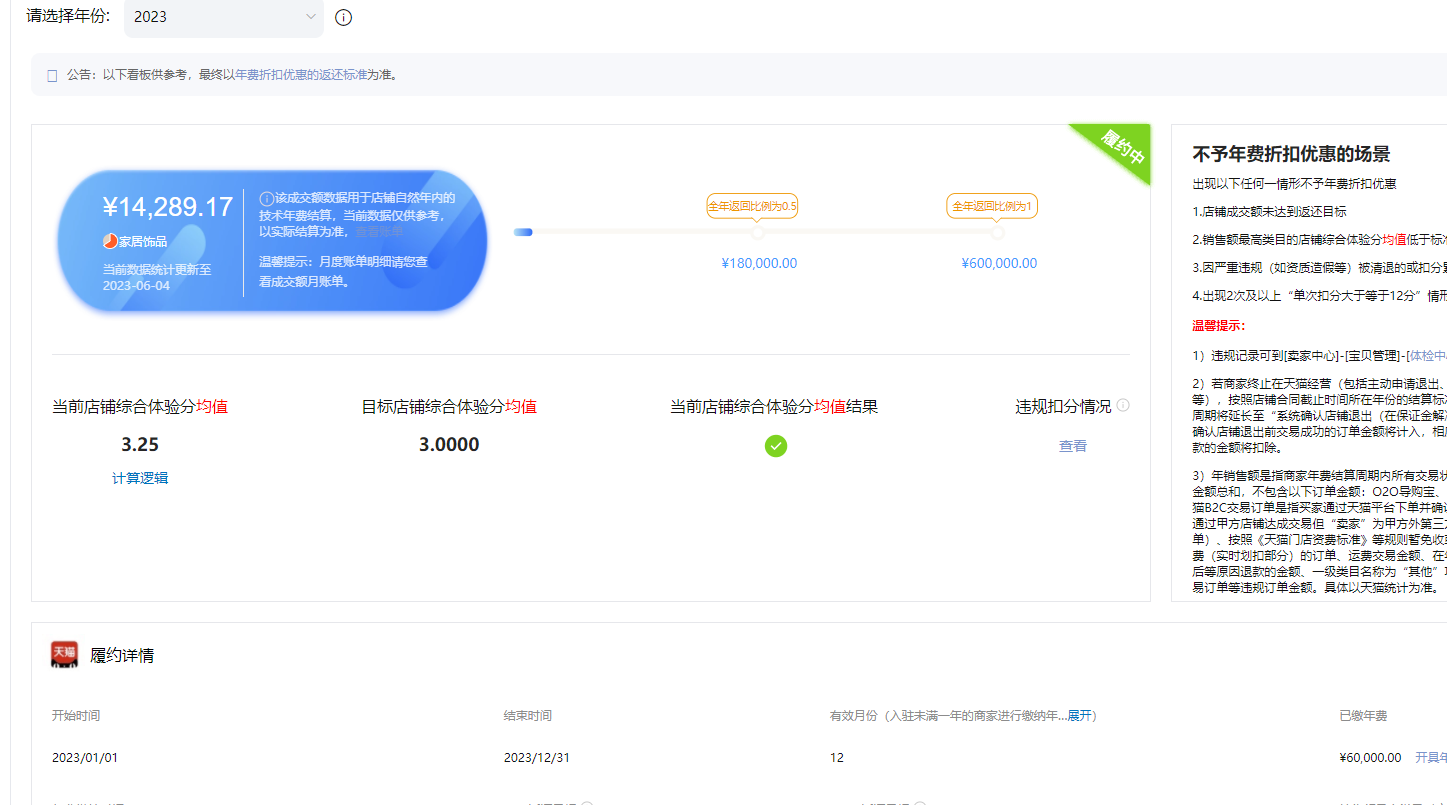Image resolution: width=1447 pixels, height=805 pixels.
Task: Click the info icon in the blue turnover card
Action: click(266, 198)
